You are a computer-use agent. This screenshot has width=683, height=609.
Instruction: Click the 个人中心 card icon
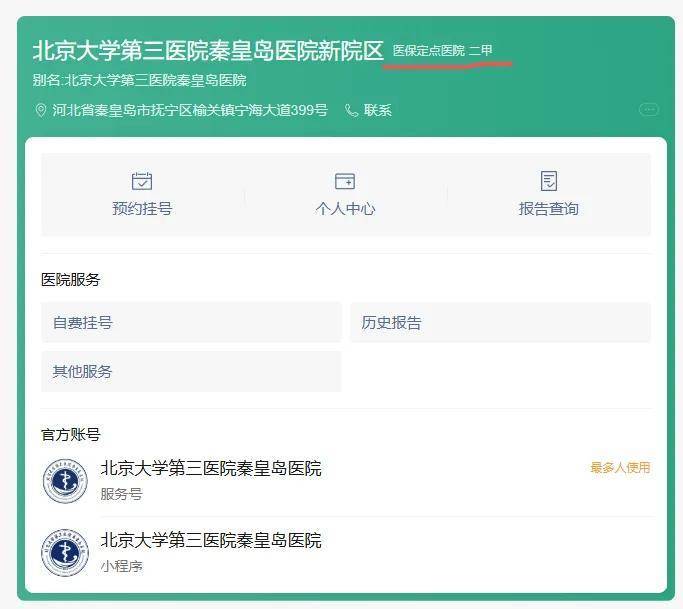click(345, 181)
